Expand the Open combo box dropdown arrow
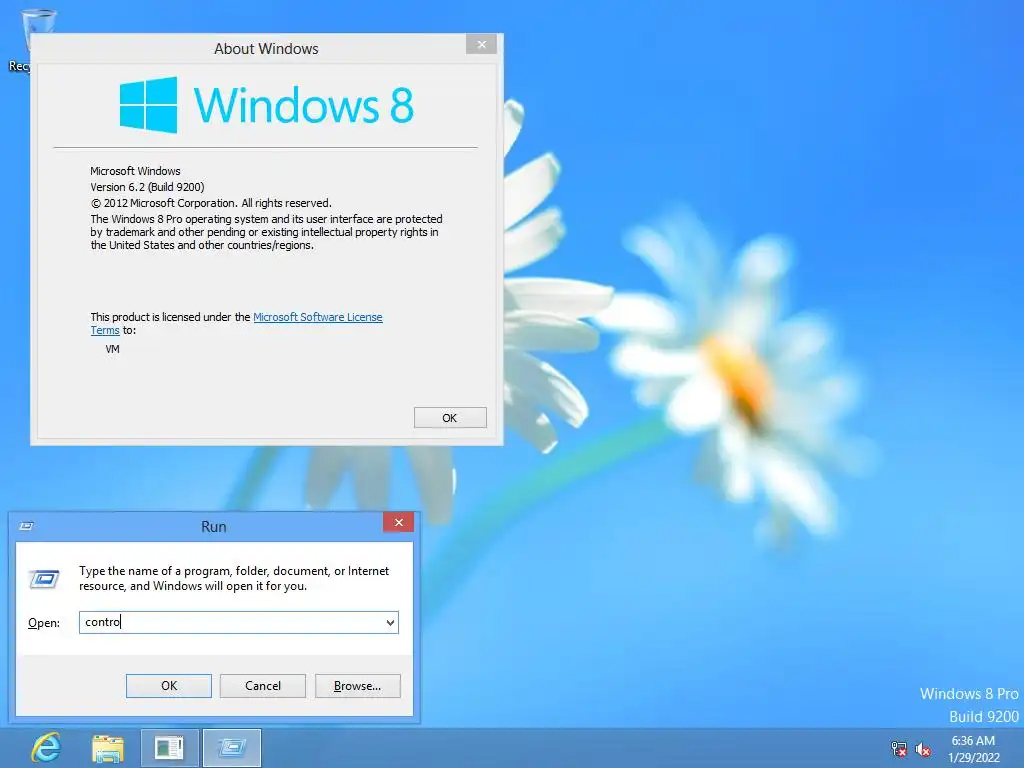 (x=390, y=622)
